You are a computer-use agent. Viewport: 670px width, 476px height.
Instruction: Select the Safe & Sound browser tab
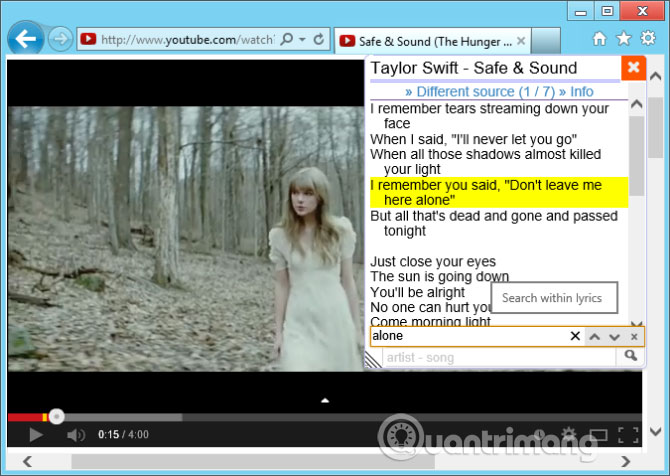coord(432,41)
